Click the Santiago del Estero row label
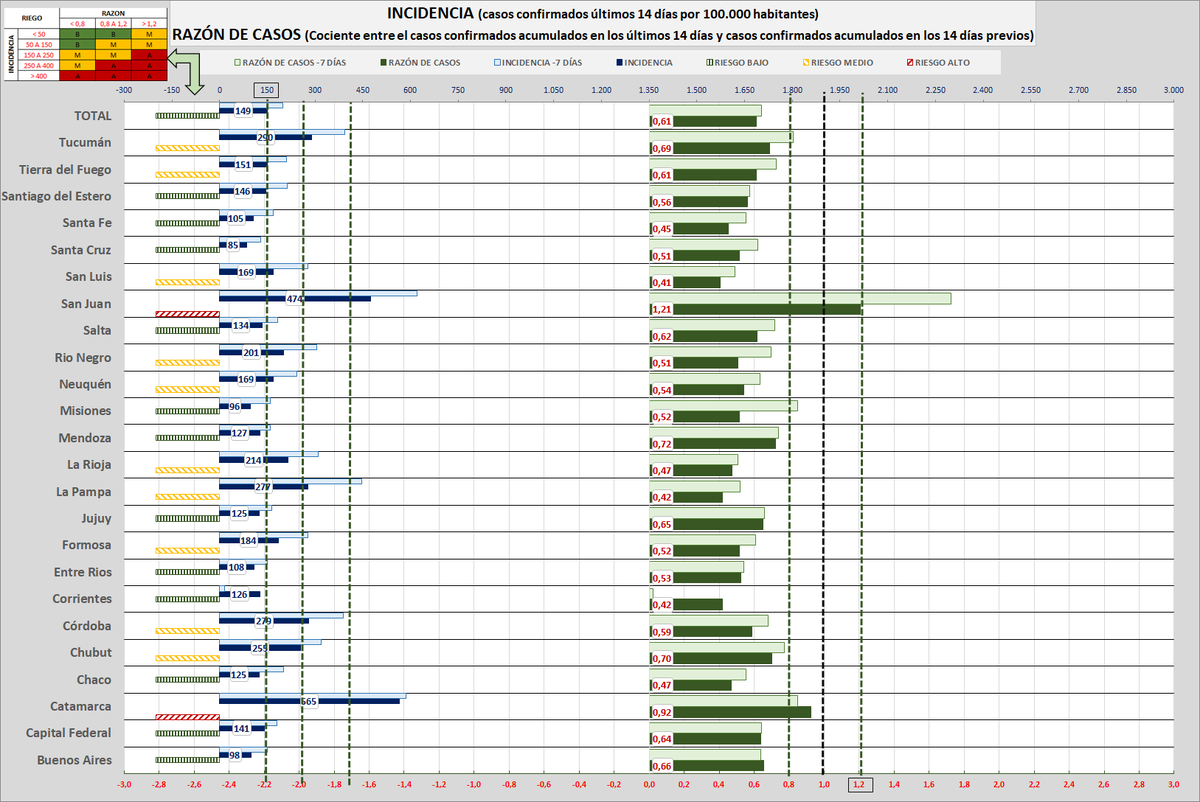The image size is (1200, 802). [57, 196]
